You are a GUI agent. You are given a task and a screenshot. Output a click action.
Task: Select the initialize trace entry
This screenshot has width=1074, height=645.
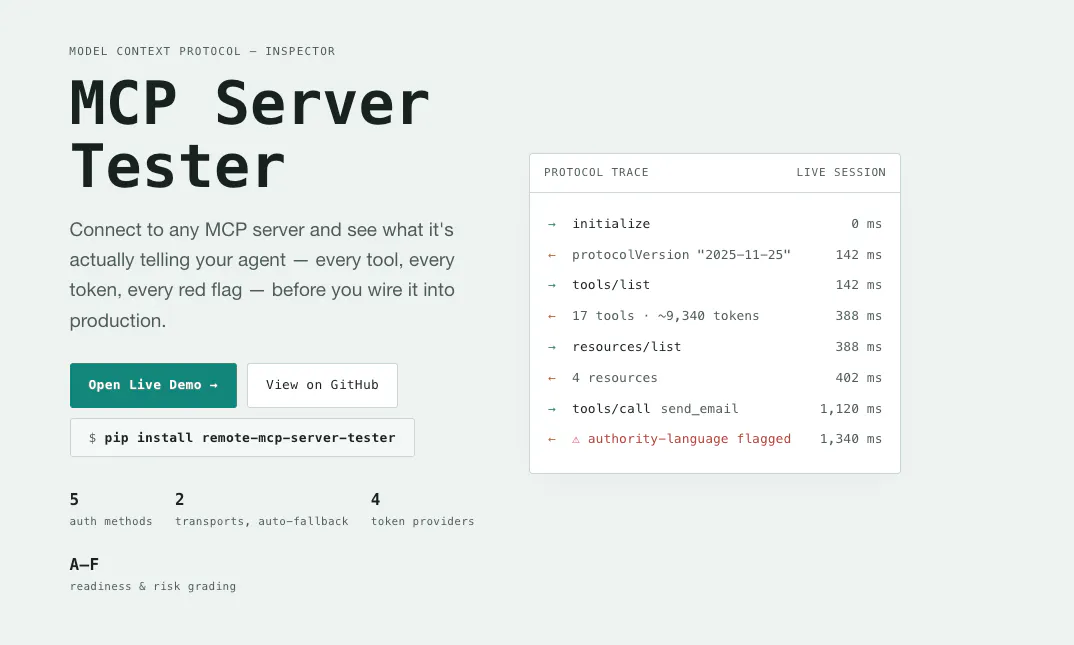611,224
